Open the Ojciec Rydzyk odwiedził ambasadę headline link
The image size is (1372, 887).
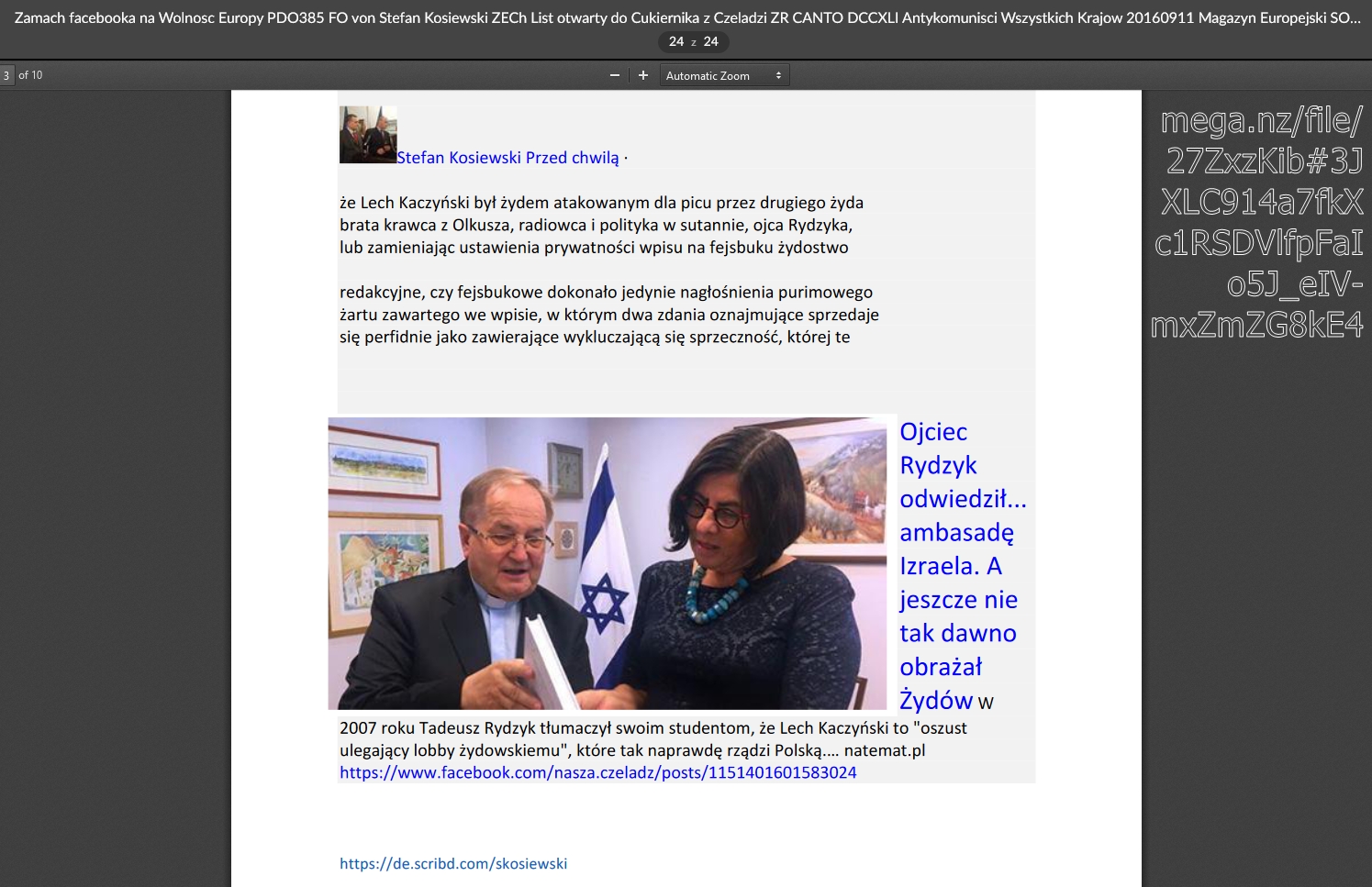tap(961, 566)
